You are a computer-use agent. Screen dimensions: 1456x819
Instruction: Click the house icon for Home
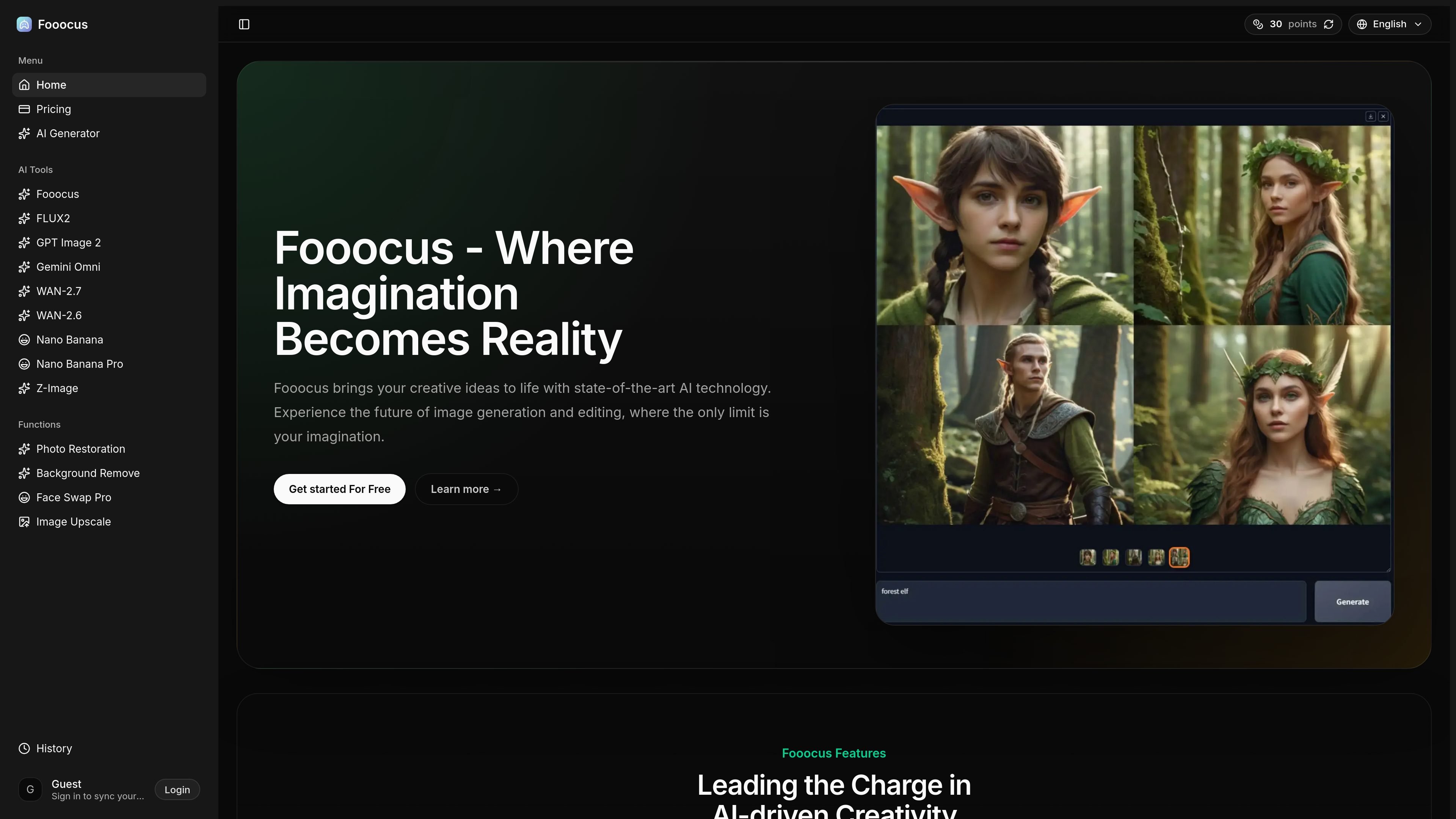click(24, 85)
